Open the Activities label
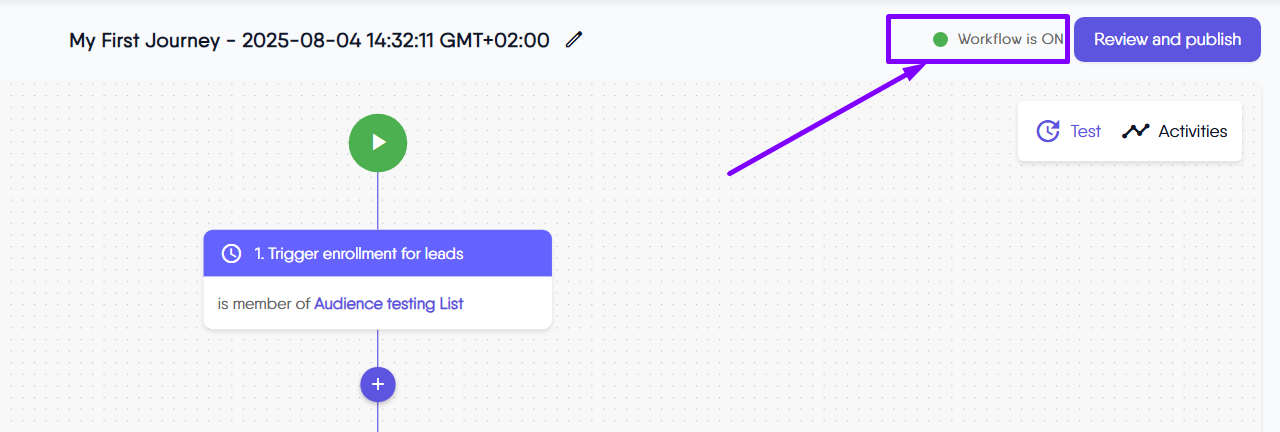 click(1192, 131)
